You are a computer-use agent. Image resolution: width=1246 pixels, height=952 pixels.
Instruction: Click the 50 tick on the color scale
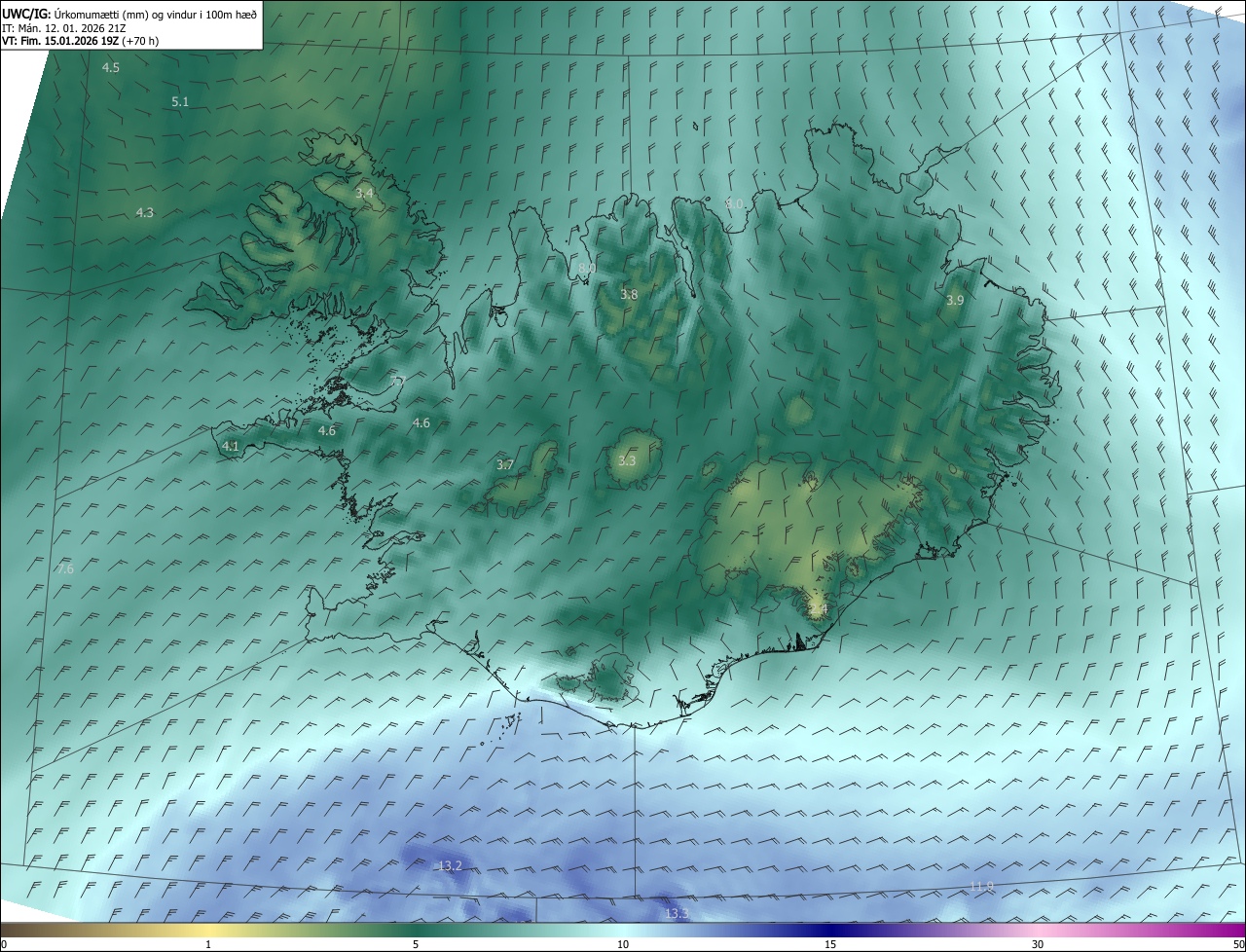tap(1238, 944)
